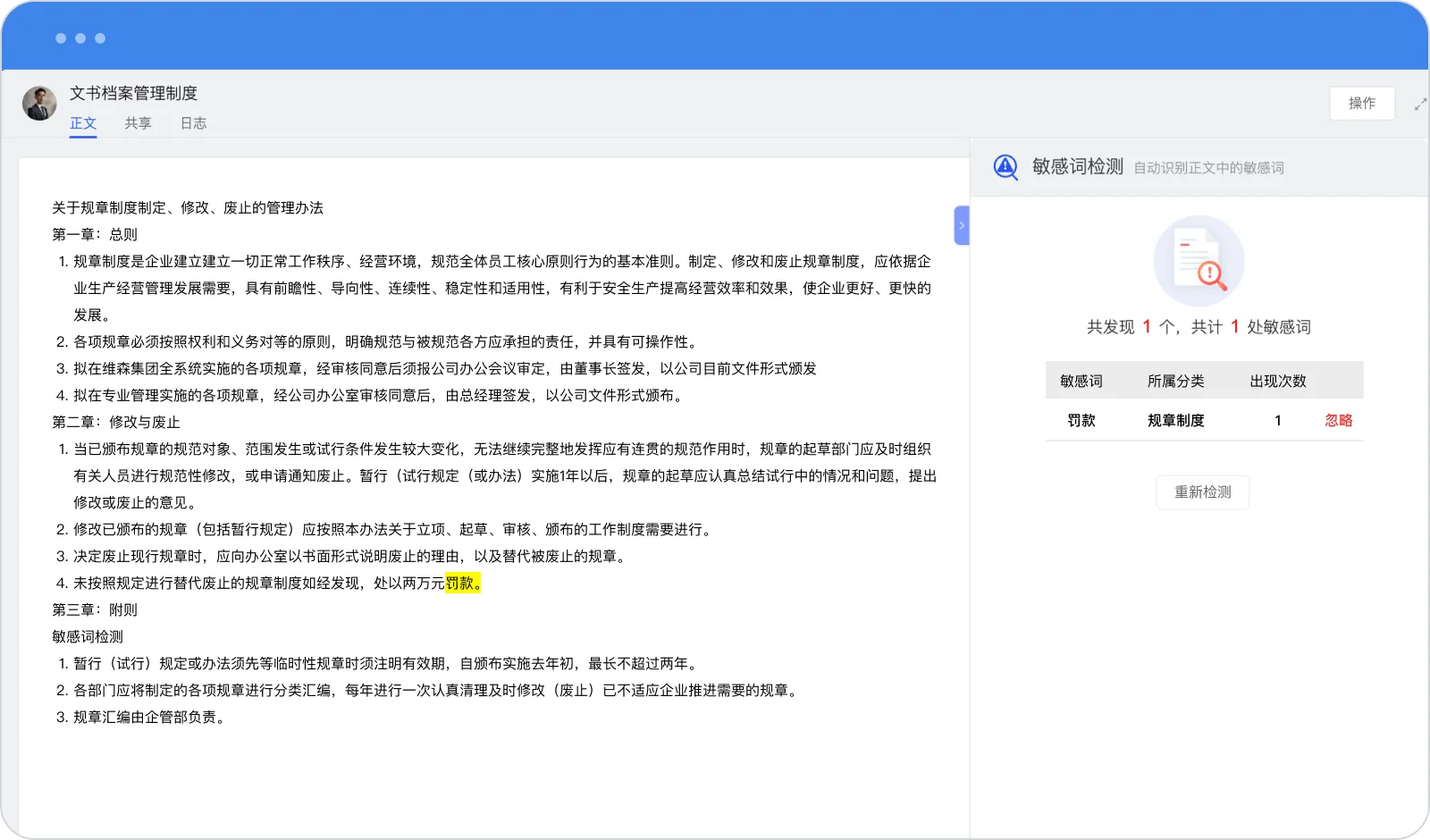Screen dimensions: 1430x840
Task: Click the 重新检测 button
Action: [1203, 492]
